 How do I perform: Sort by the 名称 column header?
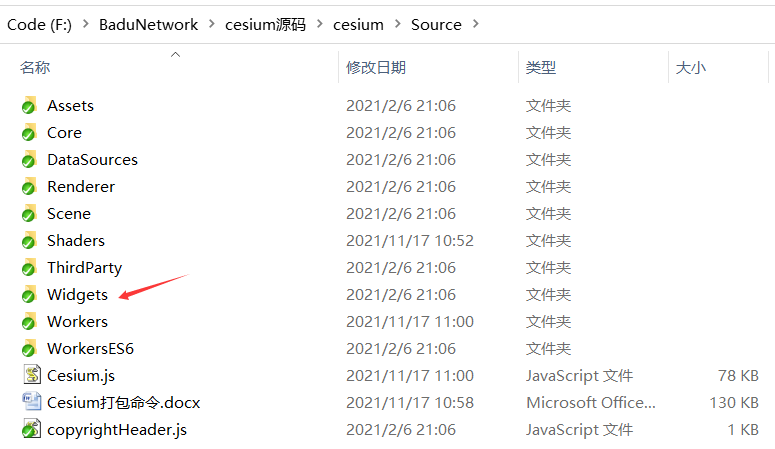click(x=36, y=67)
